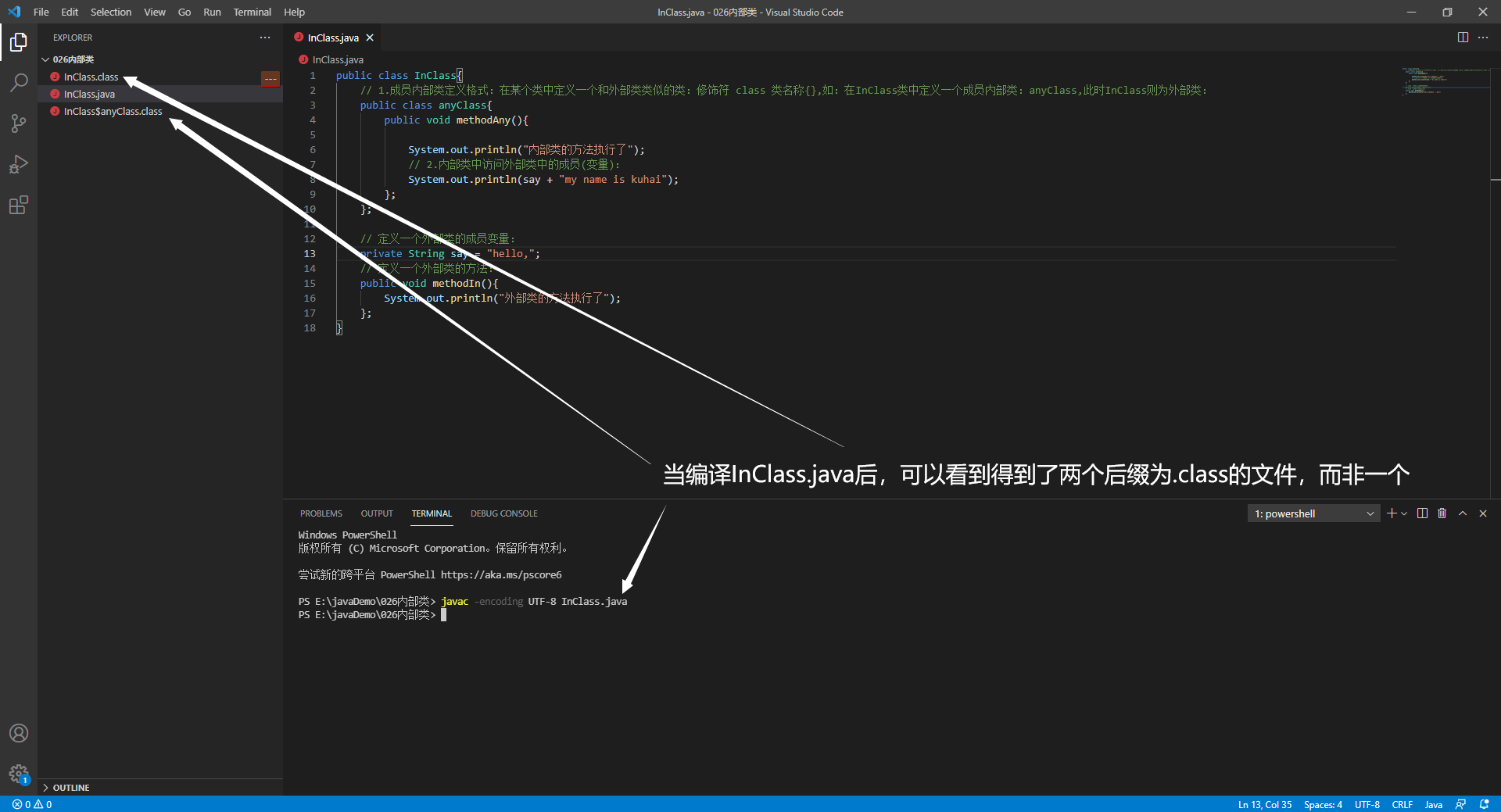Image resolution: width=1501 pixels, height=812 pixels.
Task: Open the Run menu
Action: pyautogui.click(x=212, y=12)
